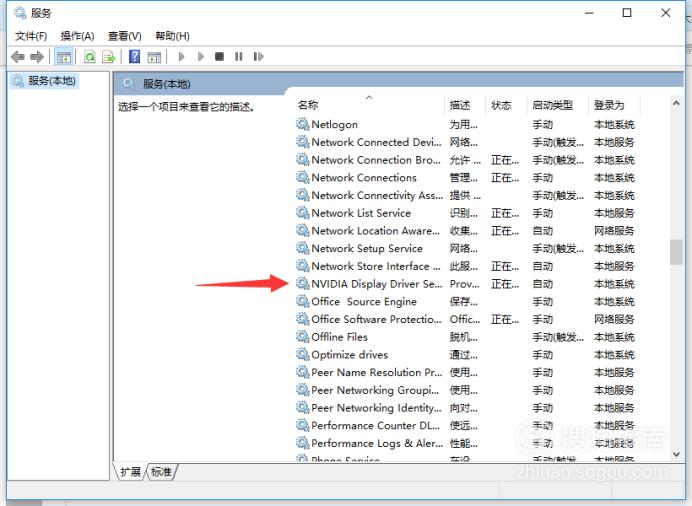The height and width of the screenshot is (506, 692).
Task: Click the scrollbar down arrow of the services list
Action: pos(676,454)
